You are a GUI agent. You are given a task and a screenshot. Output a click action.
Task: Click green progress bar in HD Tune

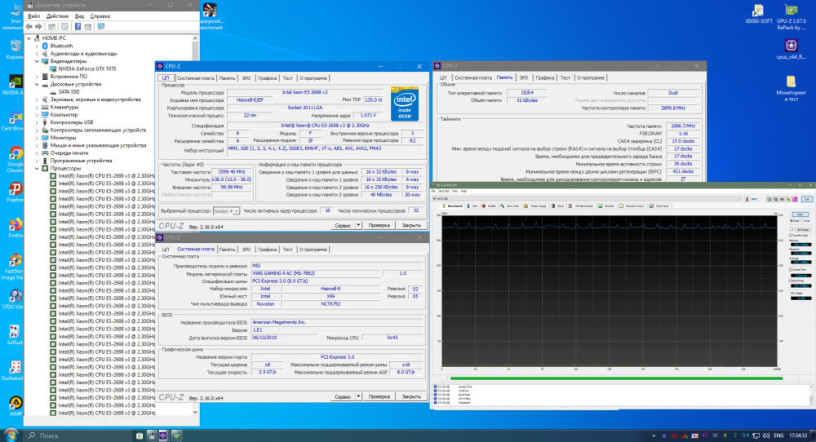pyautogui.click(x=617, y=378)
